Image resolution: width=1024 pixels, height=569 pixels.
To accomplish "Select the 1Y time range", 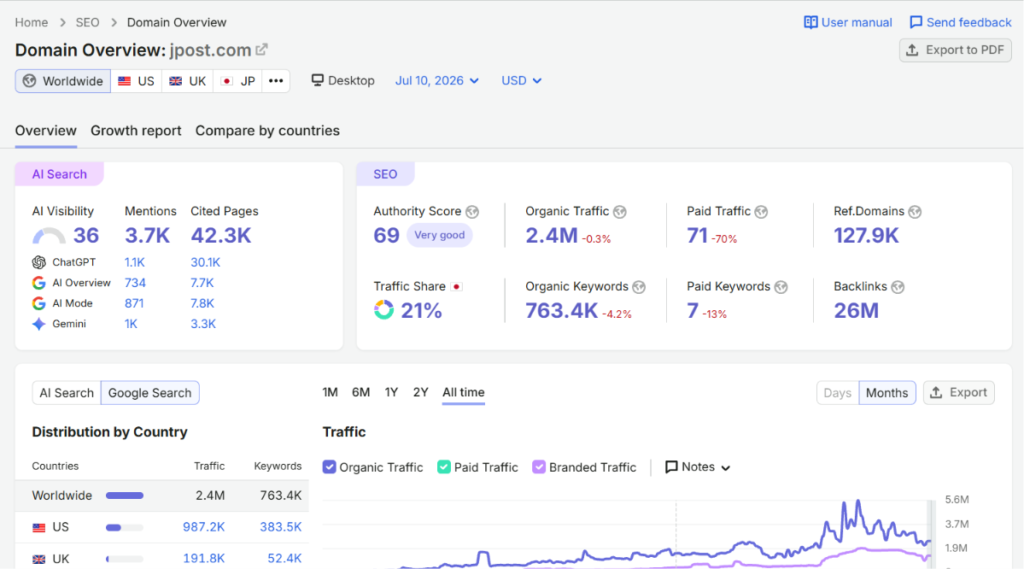I will pos(391,392).
